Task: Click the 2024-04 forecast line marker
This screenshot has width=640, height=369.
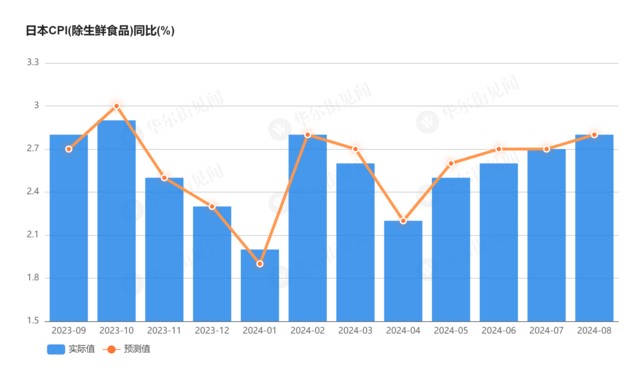Action: click(x=403, y=221)
